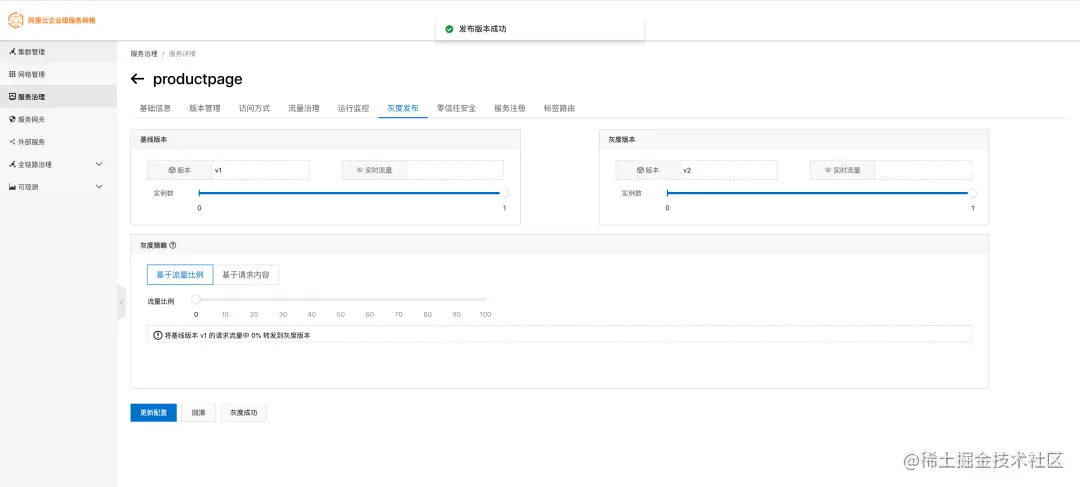Click the 版本 icon in 灰度版本 panel
1080x487 pixels.
coord(640,170)
